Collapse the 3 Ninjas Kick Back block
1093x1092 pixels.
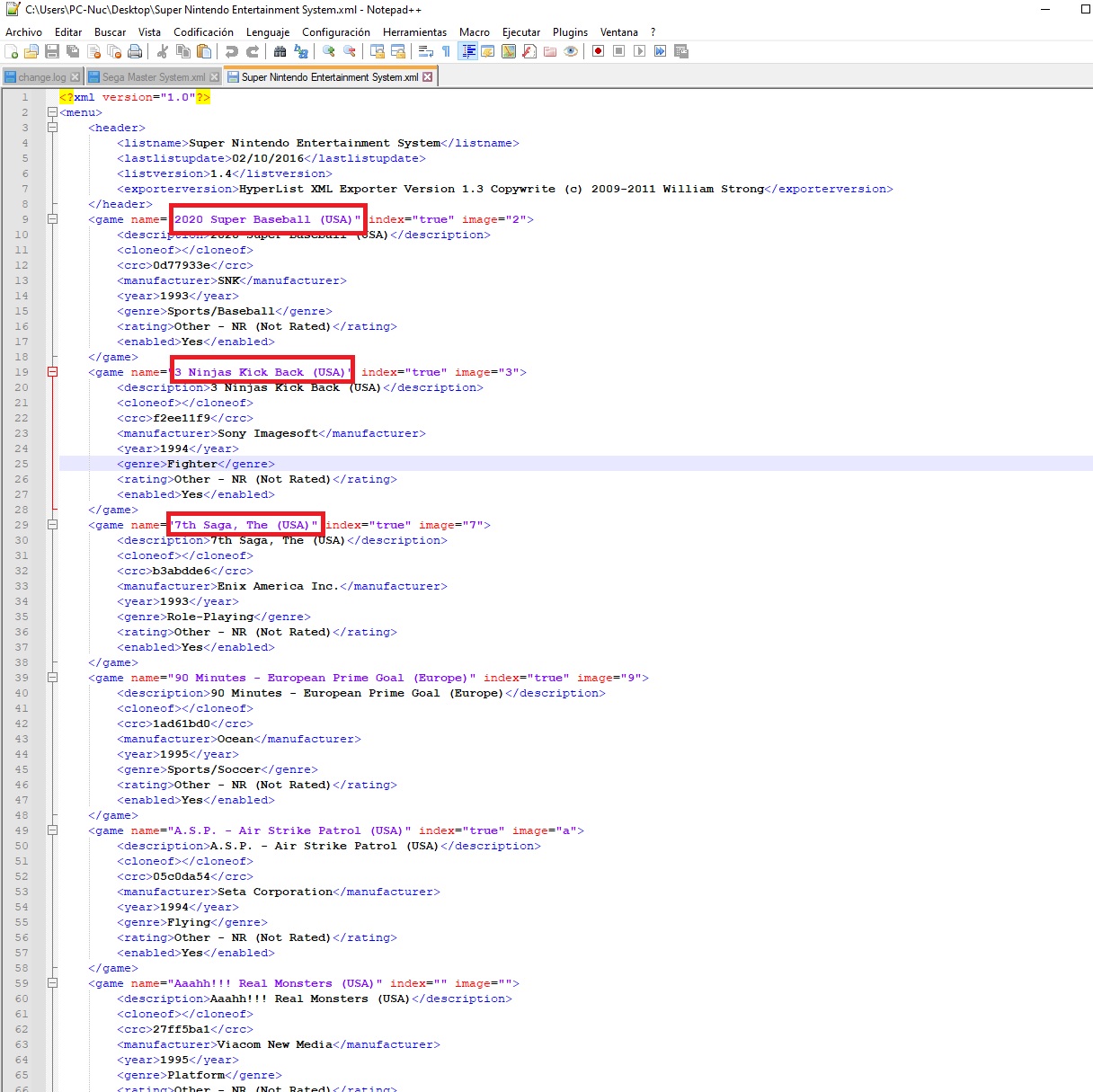pyautogui.click(x=52, y=372)
